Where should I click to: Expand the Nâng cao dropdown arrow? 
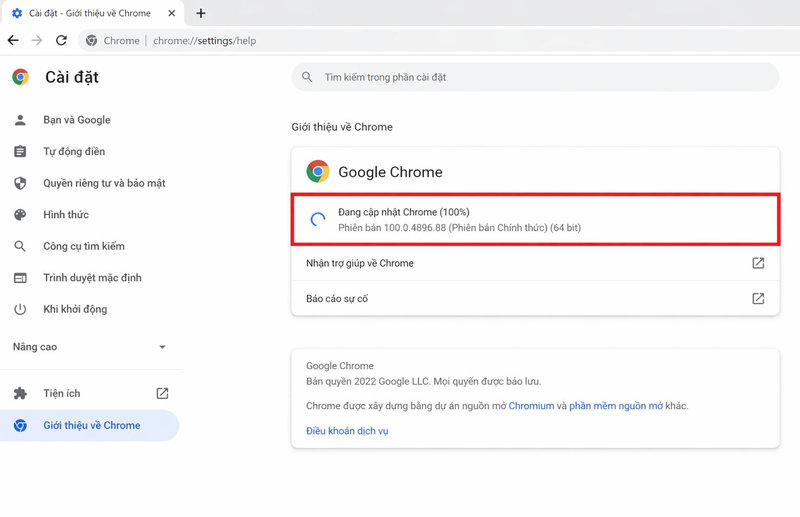pyautogui.click(x=162, y=347)
